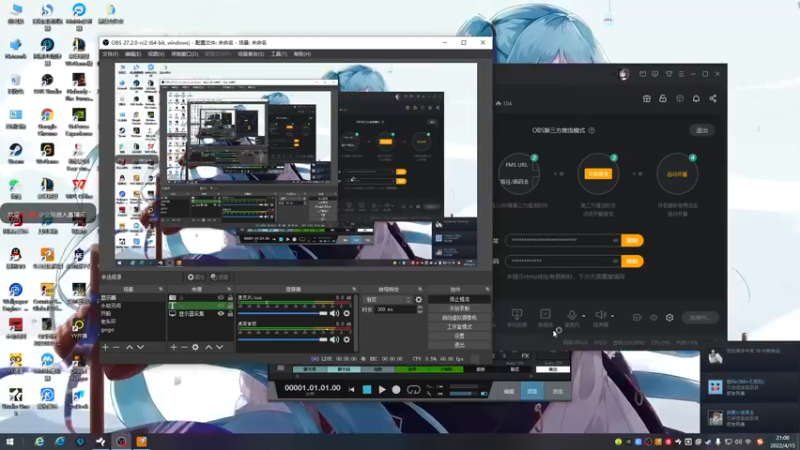Move the scene down with the arrow icon
The width and height of the screenshot is (800, 450).
click(140, 347)
